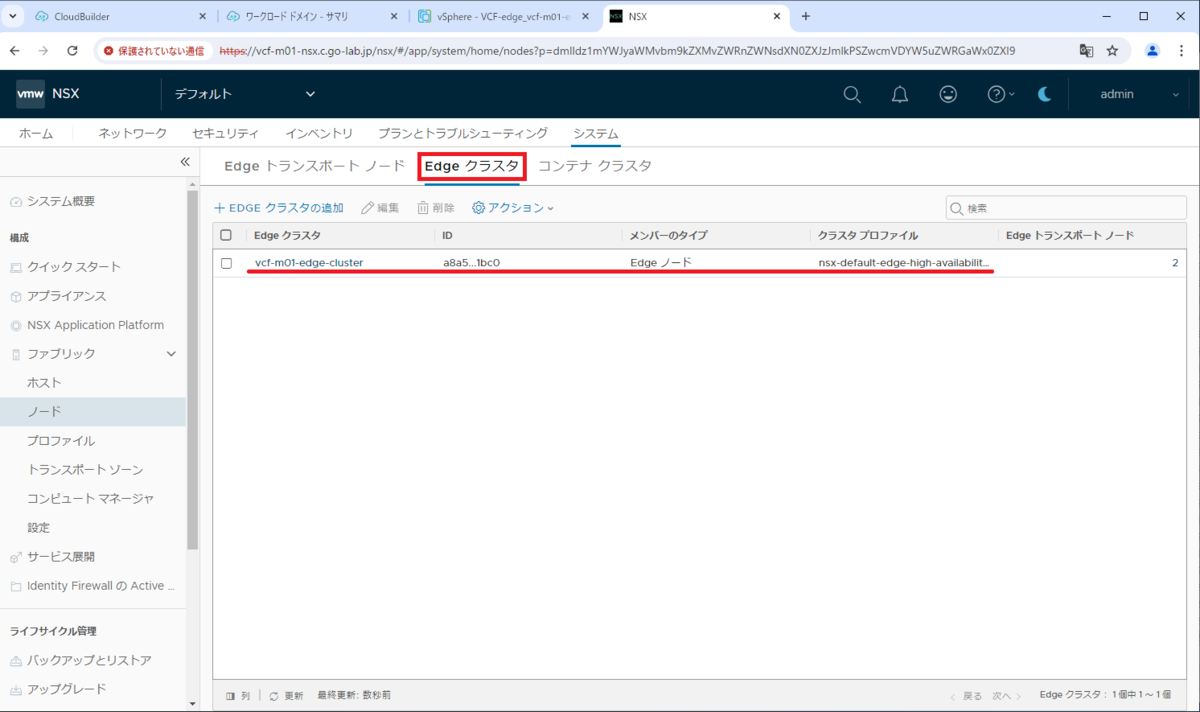This screenshot has width=1200, height=712.
Task: Open プランとトラブルシューティング tab
Action: pyautogui.click(x=463, y=133)
